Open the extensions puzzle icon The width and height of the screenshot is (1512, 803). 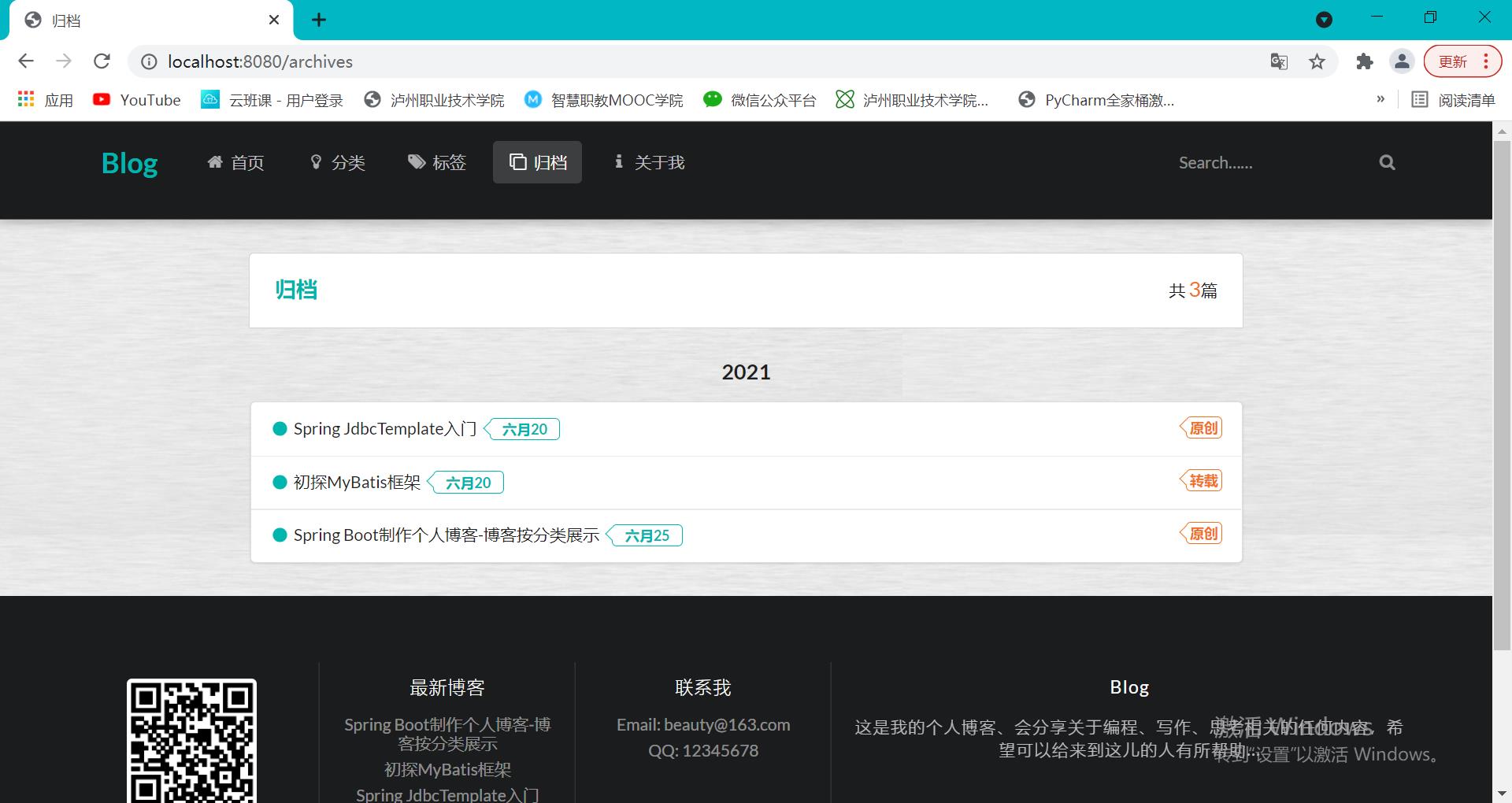coord(1364,61)
